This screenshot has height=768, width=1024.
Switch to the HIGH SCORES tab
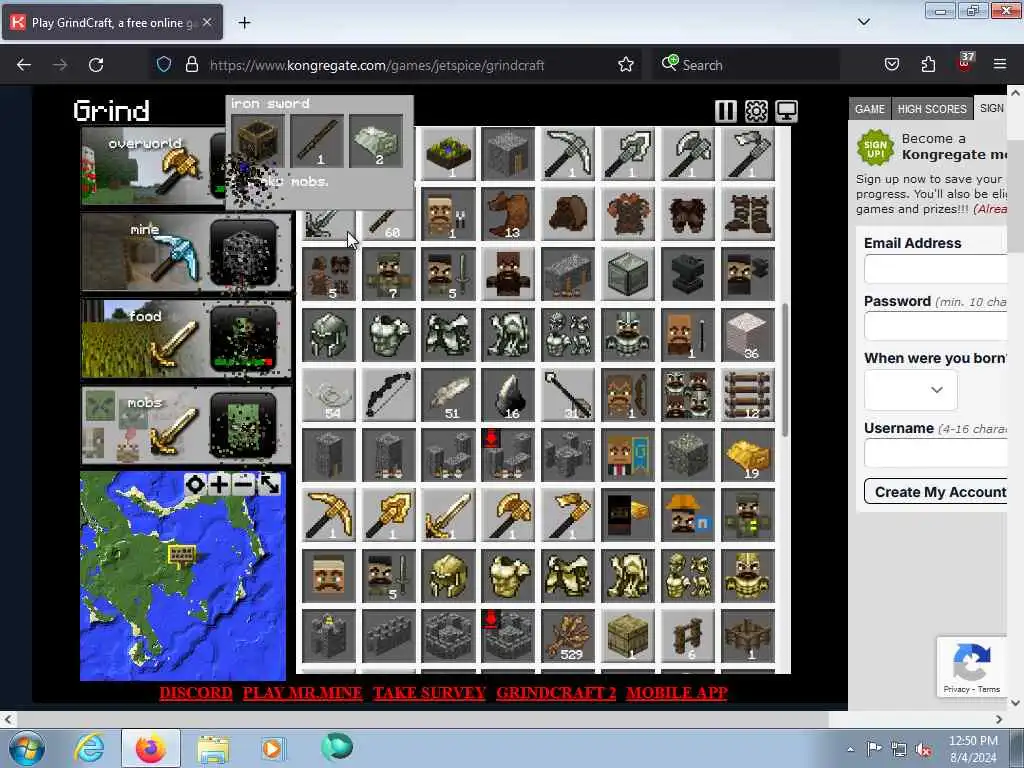932,109
